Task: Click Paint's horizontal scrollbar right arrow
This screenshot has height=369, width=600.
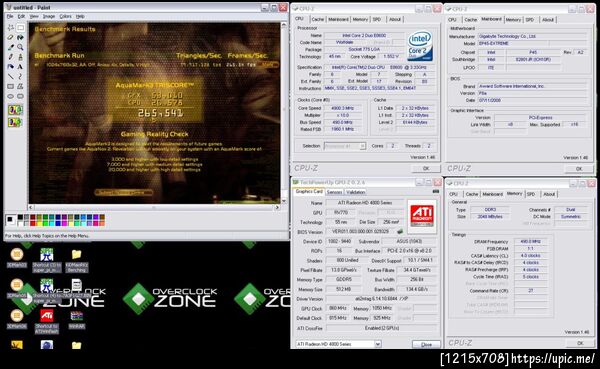Action: click(x=277, y=207)
